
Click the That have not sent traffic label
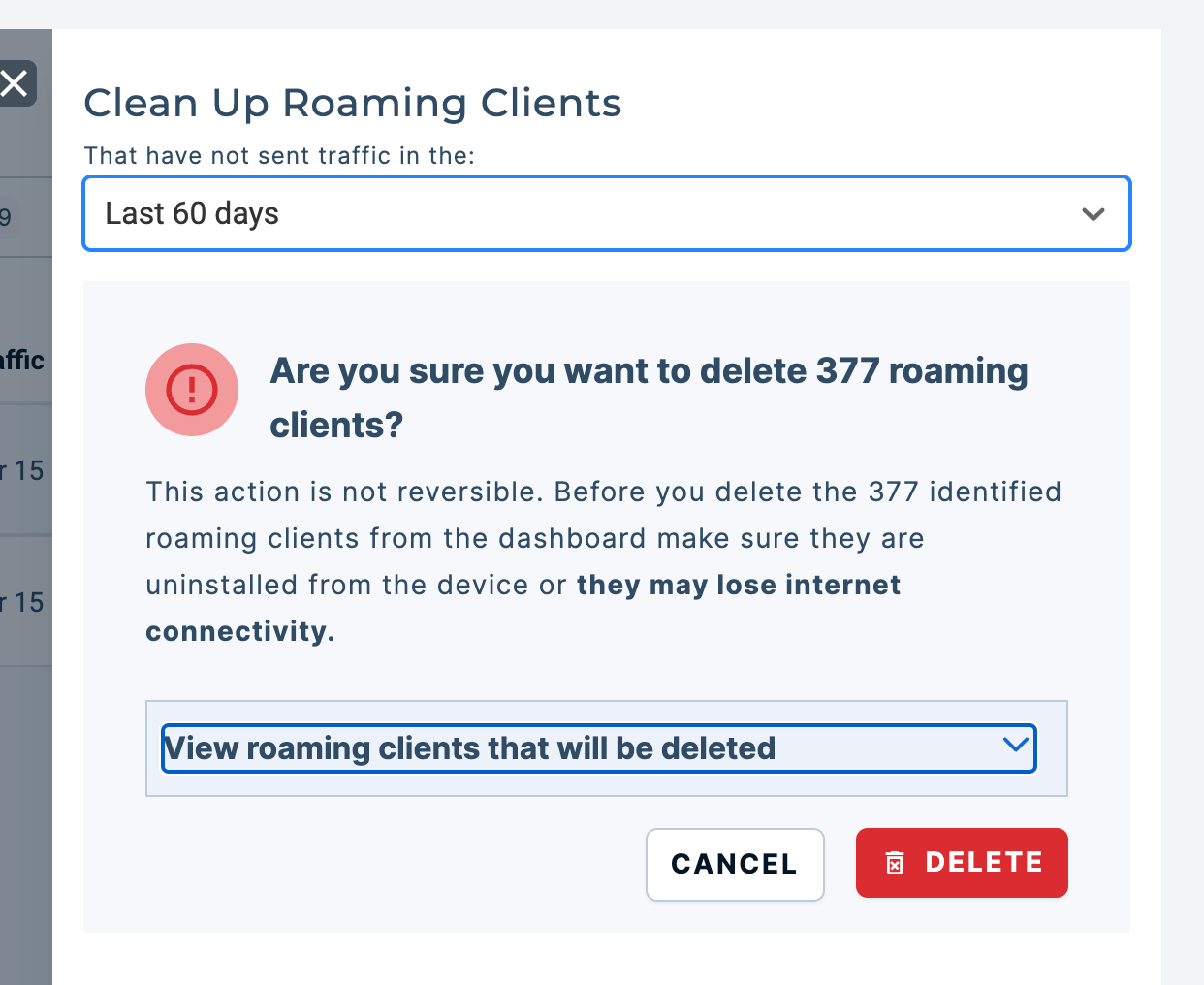point(279,156)
